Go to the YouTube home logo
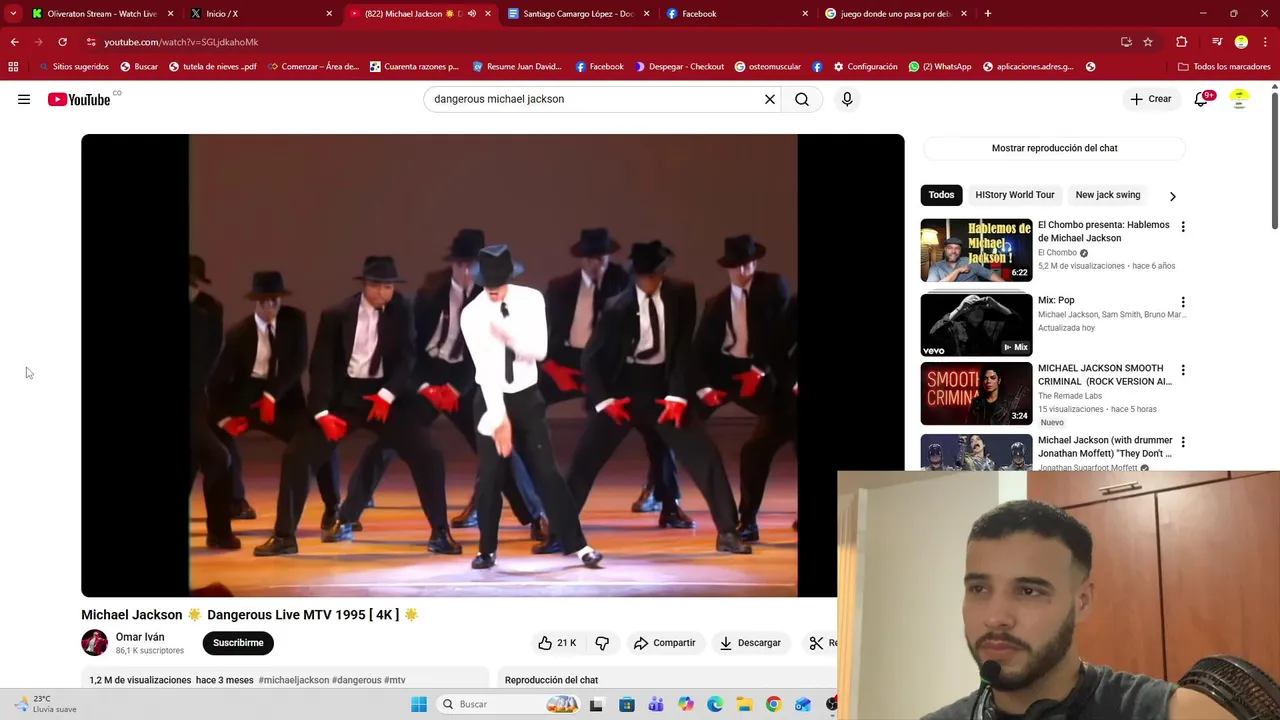 pyautogui.click(x=79, y=99)
